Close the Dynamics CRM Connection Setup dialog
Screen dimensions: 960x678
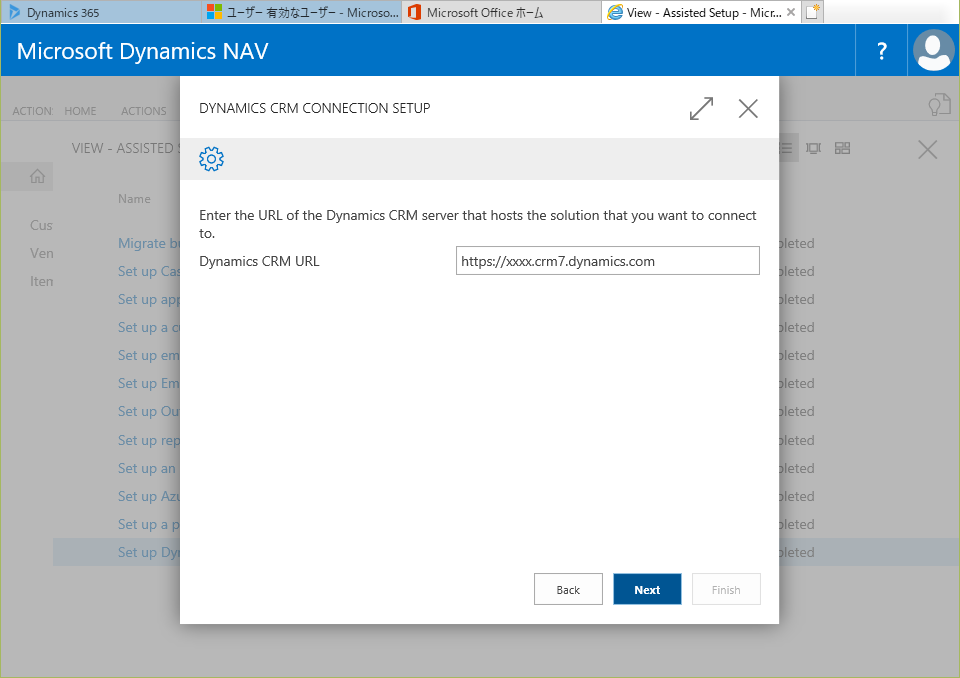pyautogui.click(x=748, y=108)
